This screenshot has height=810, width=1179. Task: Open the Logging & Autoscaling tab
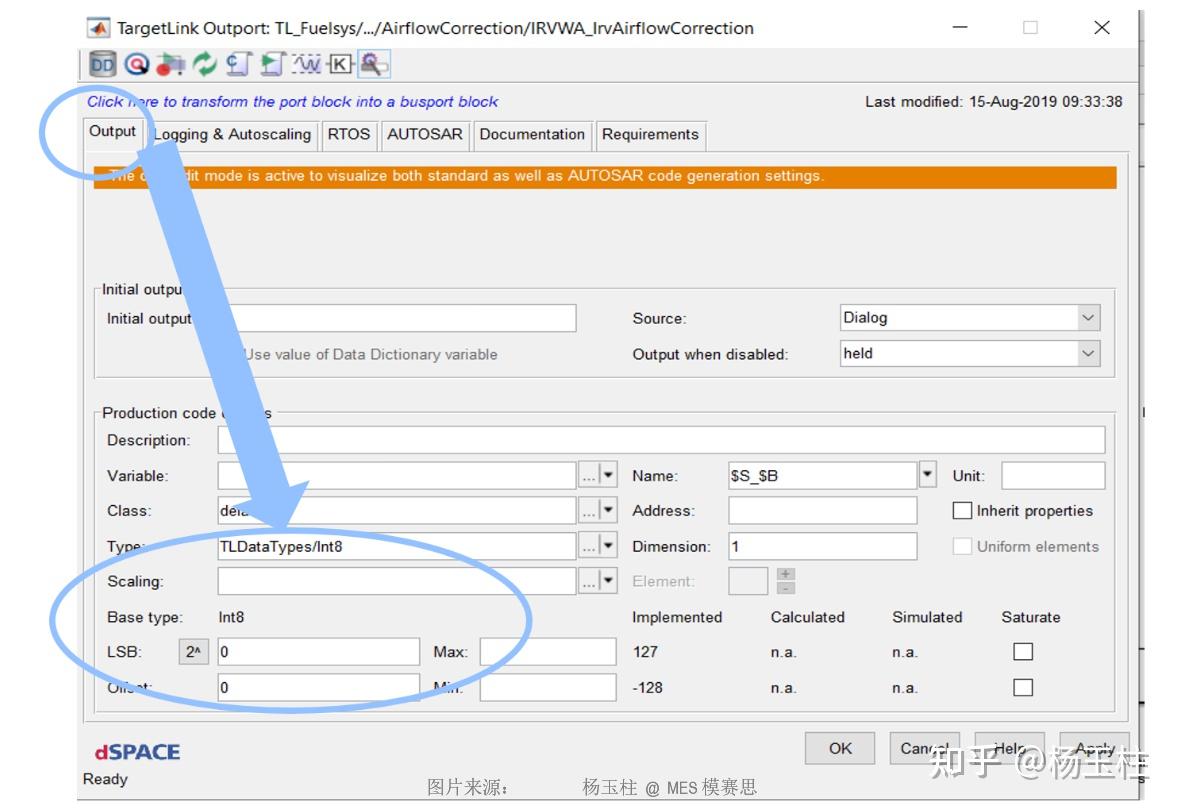coord(232,134)
